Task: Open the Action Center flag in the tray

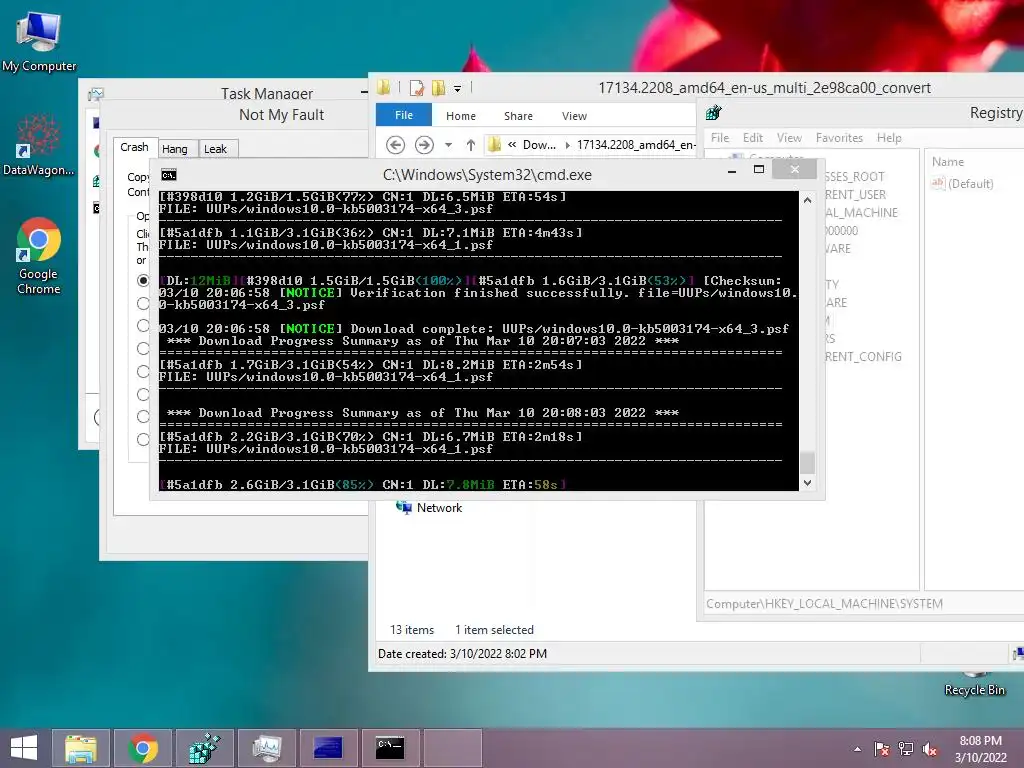Action: [x=882, y=749]
